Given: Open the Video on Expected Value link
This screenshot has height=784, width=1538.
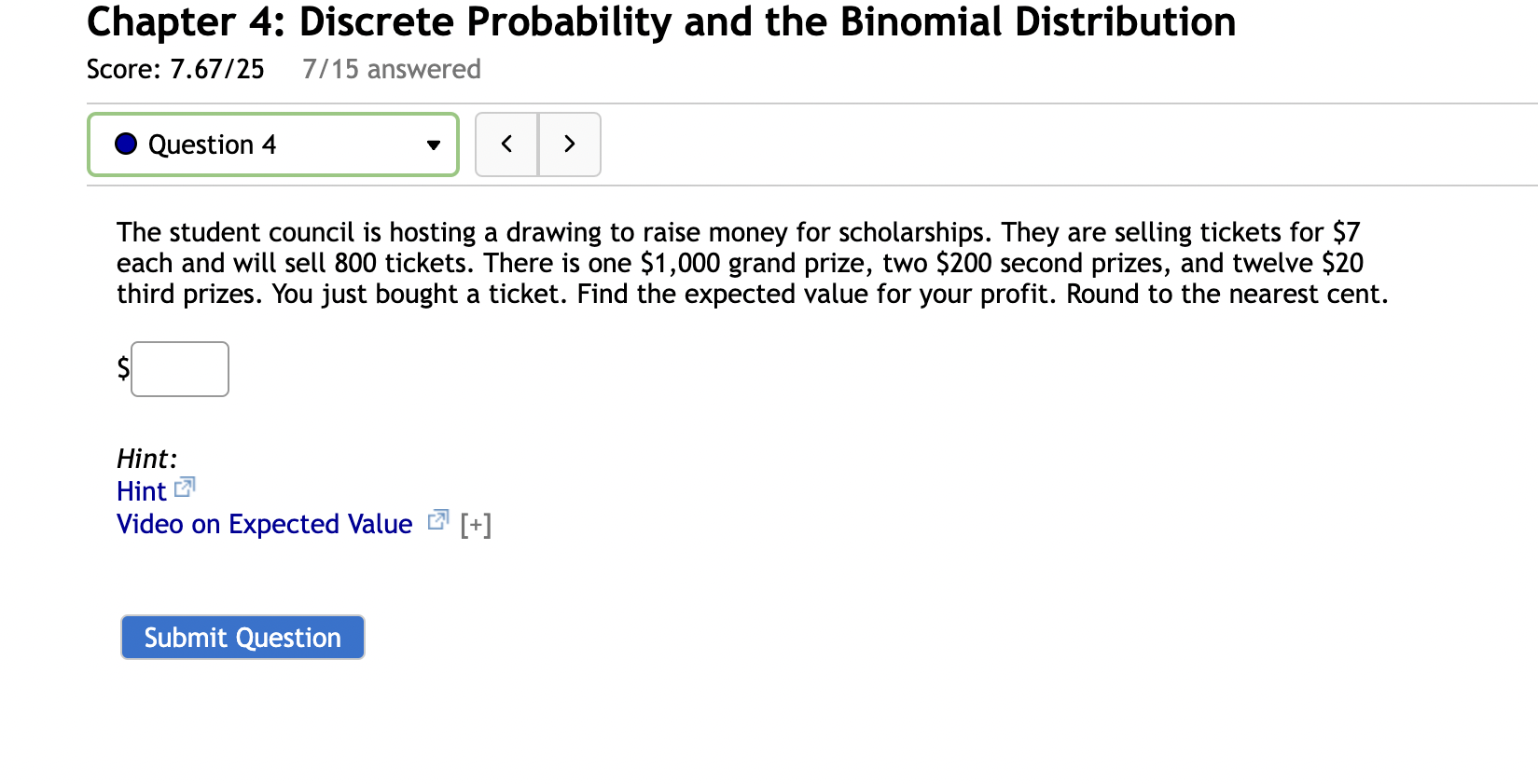Looking at the screenshot, I should coord(263,524).
